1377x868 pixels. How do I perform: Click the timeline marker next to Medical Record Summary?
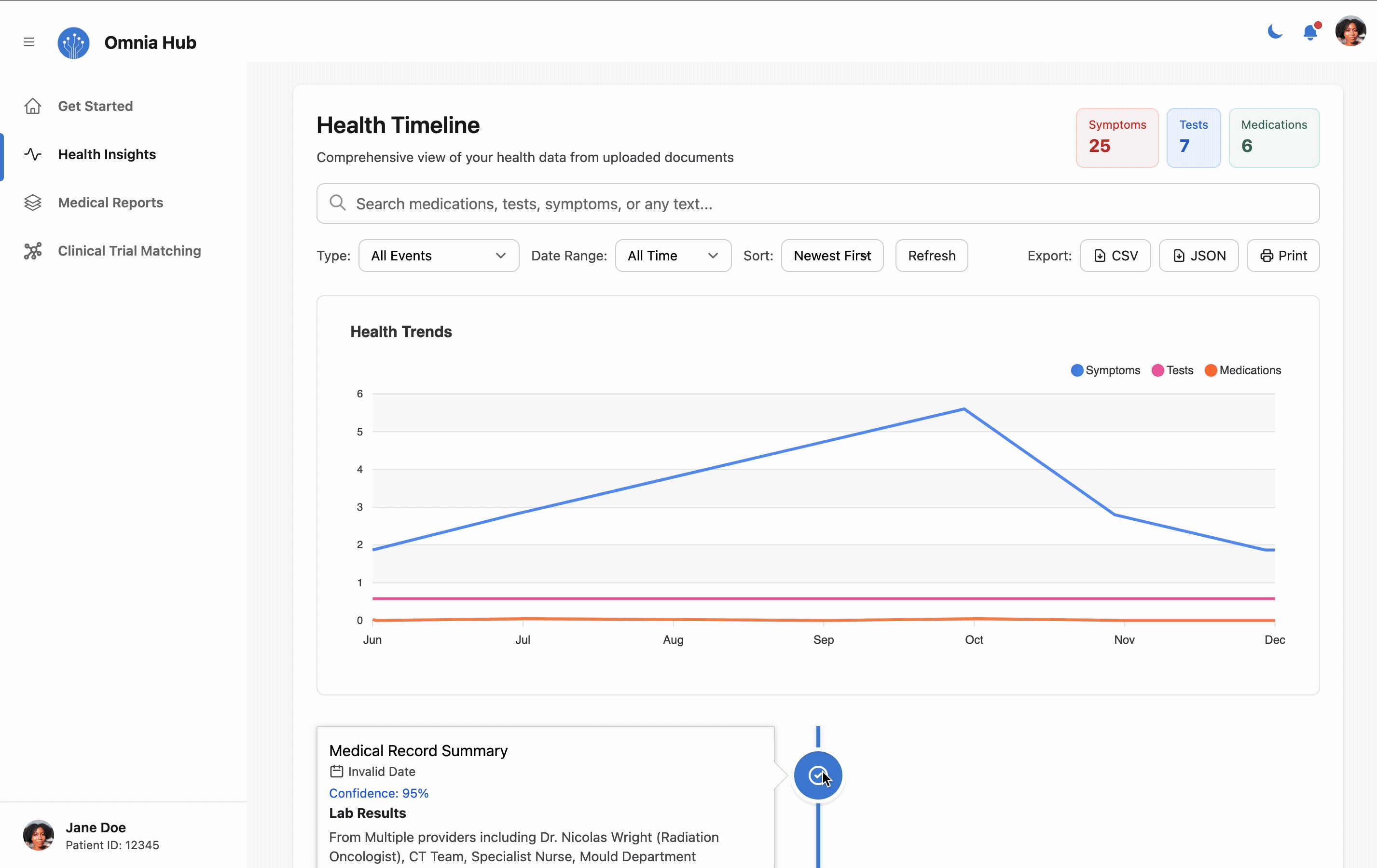[818, 775]
